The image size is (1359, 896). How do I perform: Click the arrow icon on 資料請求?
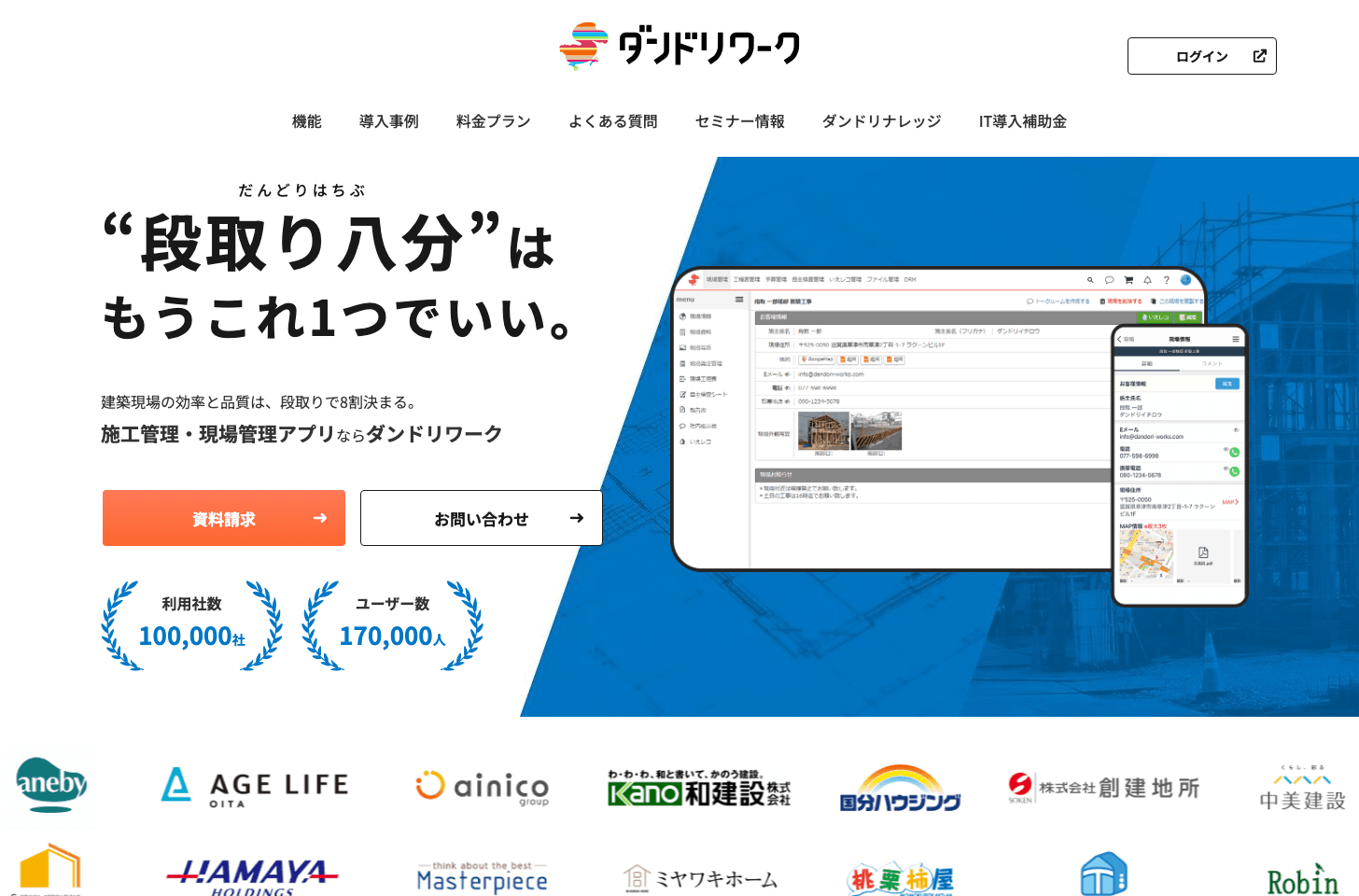click(320, 518)
